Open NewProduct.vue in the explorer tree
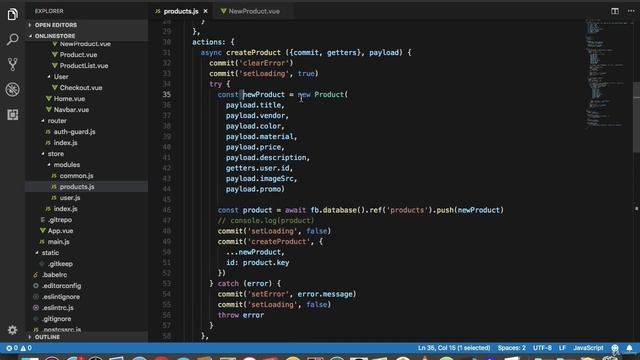The width and height of the screenshot is (640, 360). (x=85, y=44)
